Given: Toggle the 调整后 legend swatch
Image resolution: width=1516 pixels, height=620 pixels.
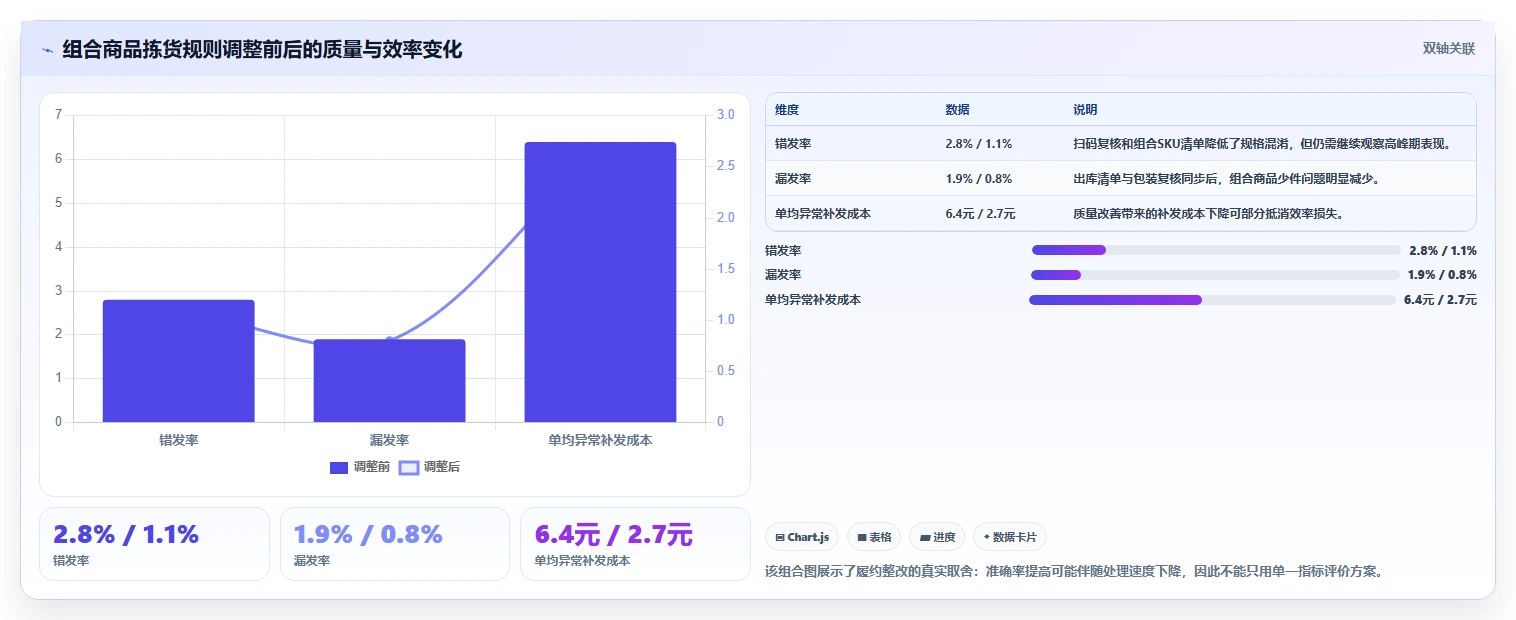Looking at the screenshot, I should point(408,467).
